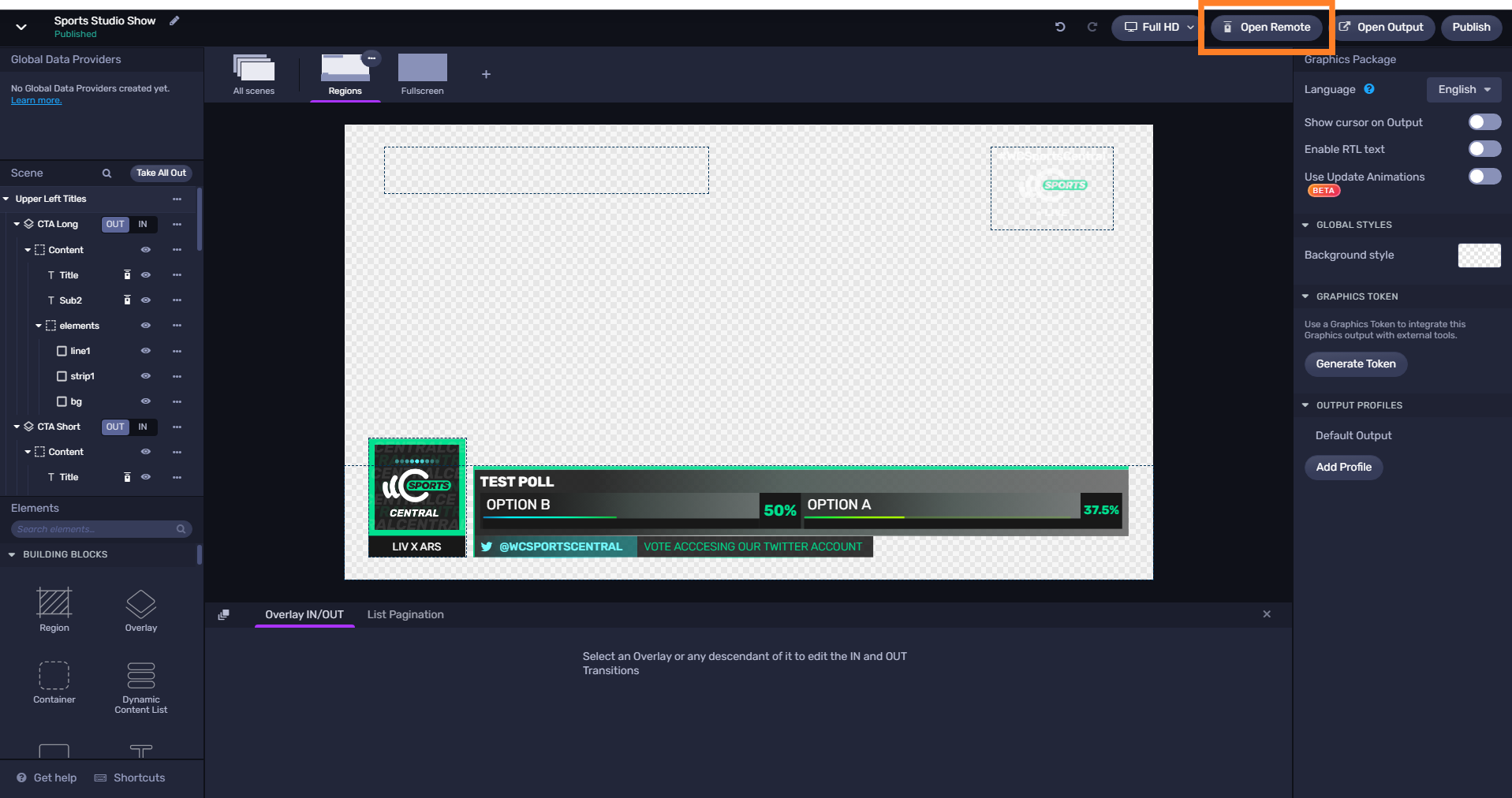Hide the strip1 layer with eye icon
The width and height of the screenshot is (1512, 798).
[x=146, y=376]
